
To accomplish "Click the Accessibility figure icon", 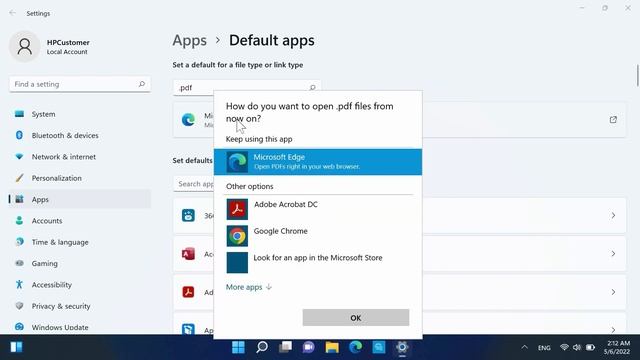I will click(x=19, y=284).
